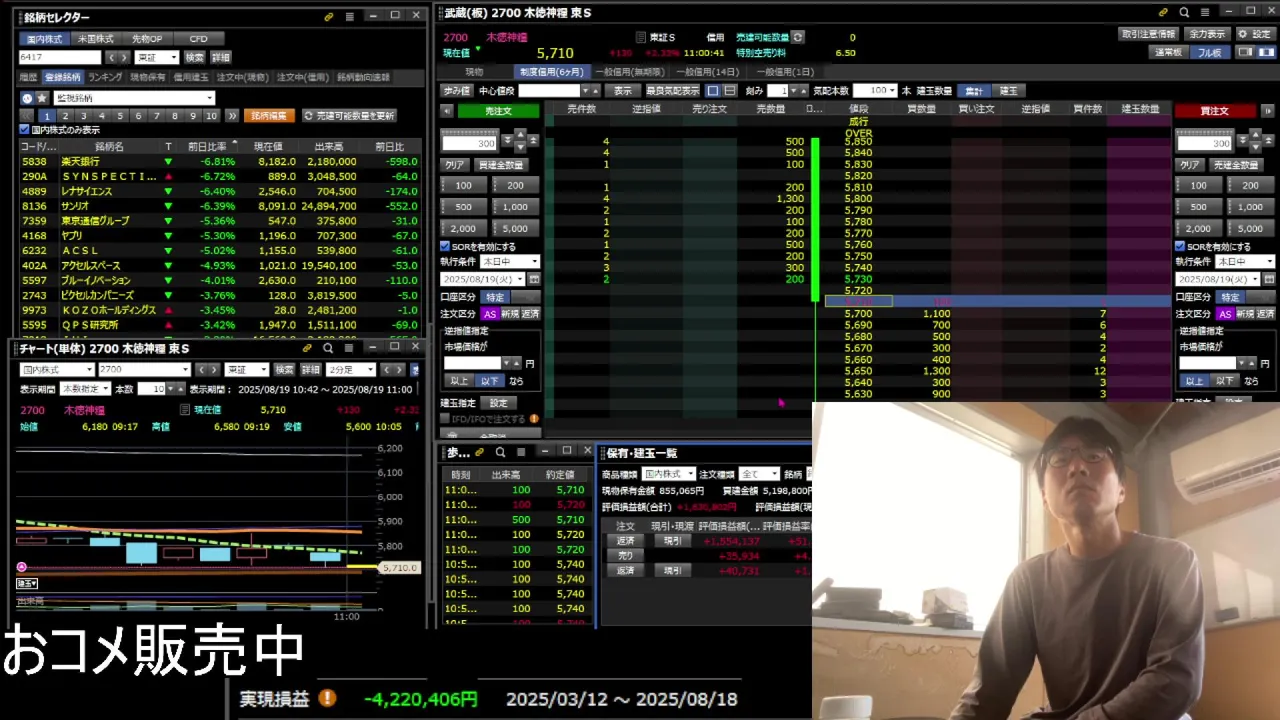
Task: Click link icon in 武蔵 order window title
Action: click(1163, 13)
